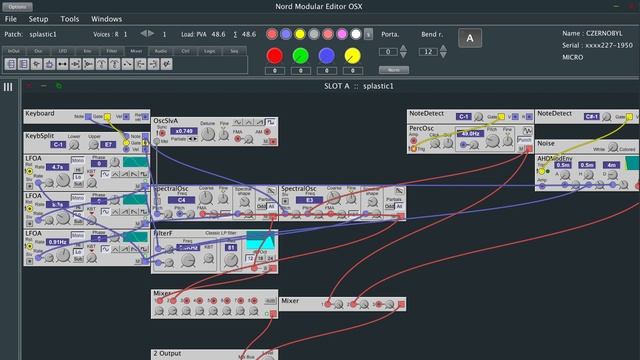Click the 49.0Hz display on PercOsc

pyautogui.click(x=471, y=134)
